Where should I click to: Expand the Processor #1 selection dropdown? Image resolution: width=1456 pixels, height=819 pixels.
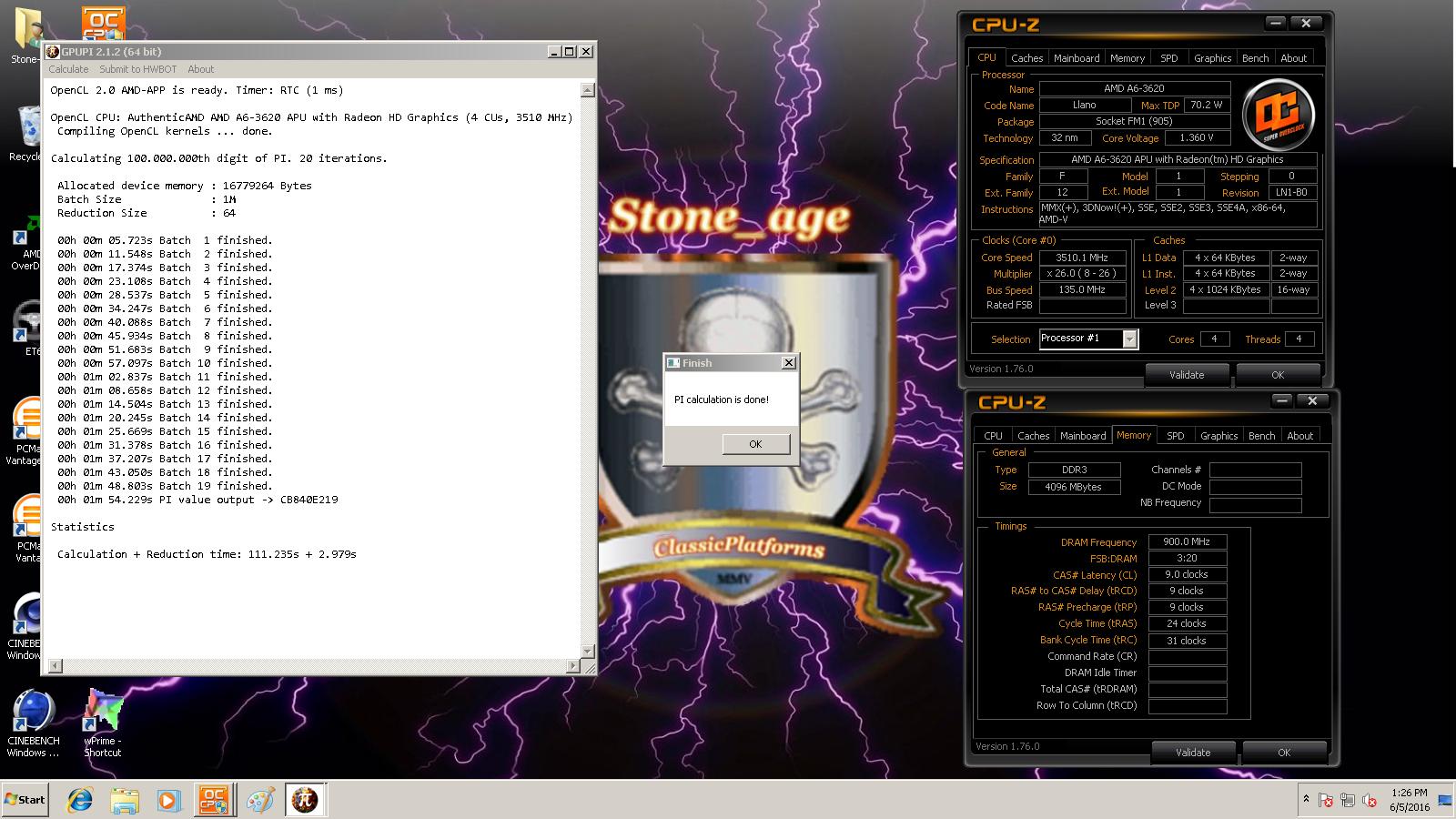pyautogui.click(x=1129, y=339)
